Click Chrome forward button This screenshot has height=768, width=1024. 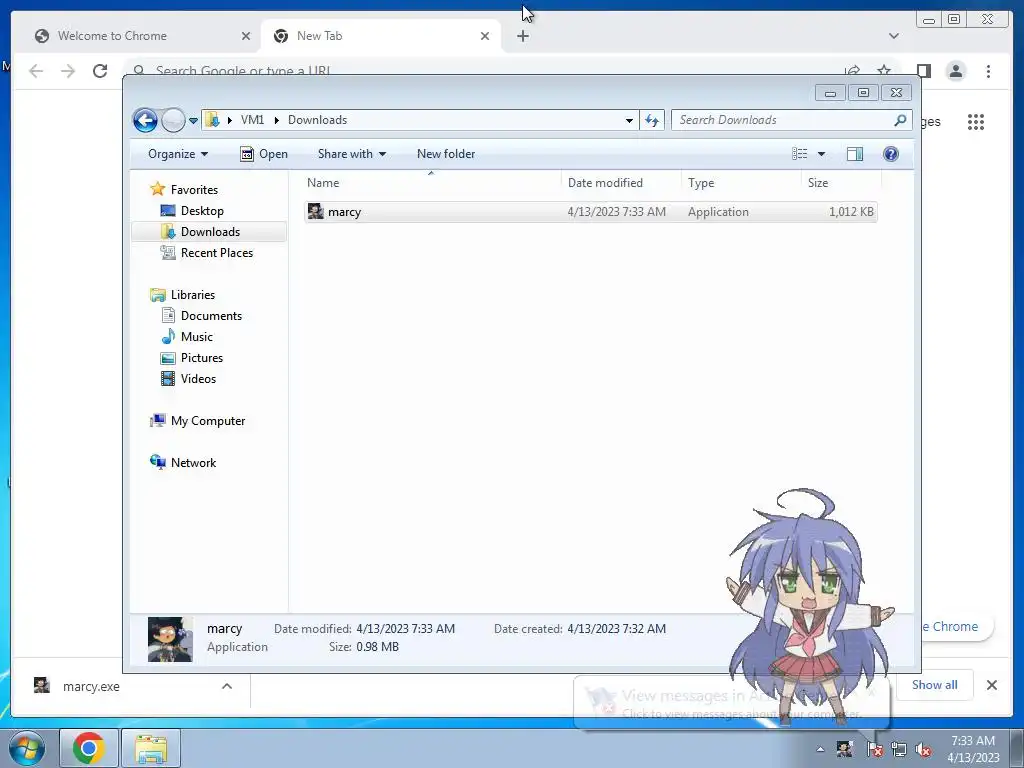tap(68, 71)
